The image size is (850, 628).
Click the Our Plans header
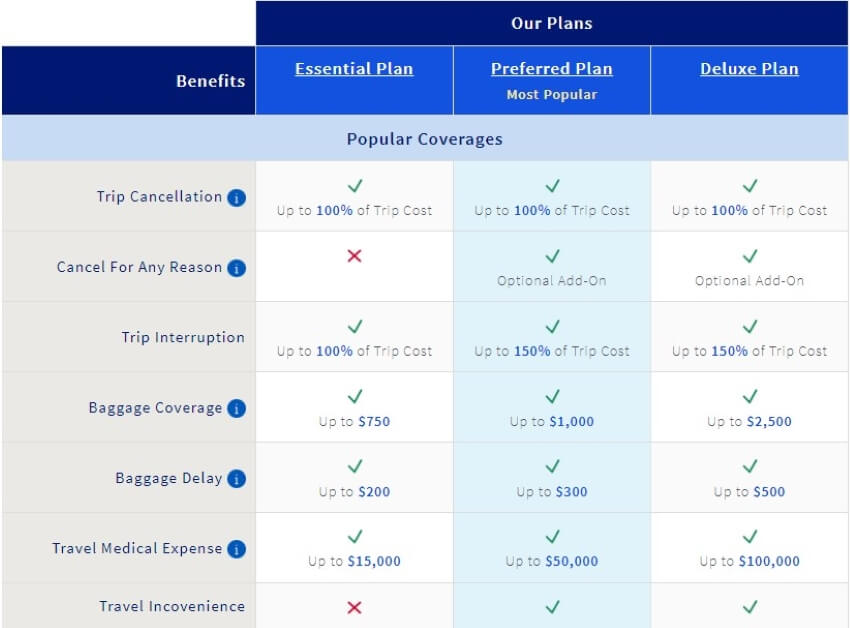pos(552,23)
